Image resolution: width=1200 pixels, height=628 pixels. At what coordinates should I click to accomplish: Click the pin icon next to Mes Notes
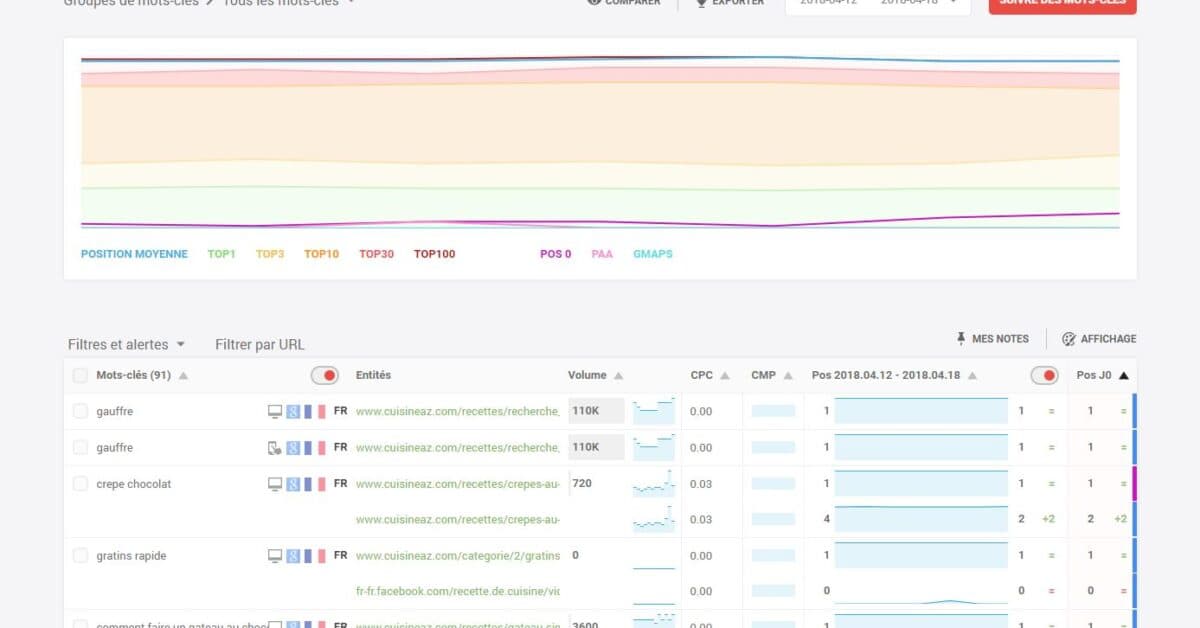961,339
